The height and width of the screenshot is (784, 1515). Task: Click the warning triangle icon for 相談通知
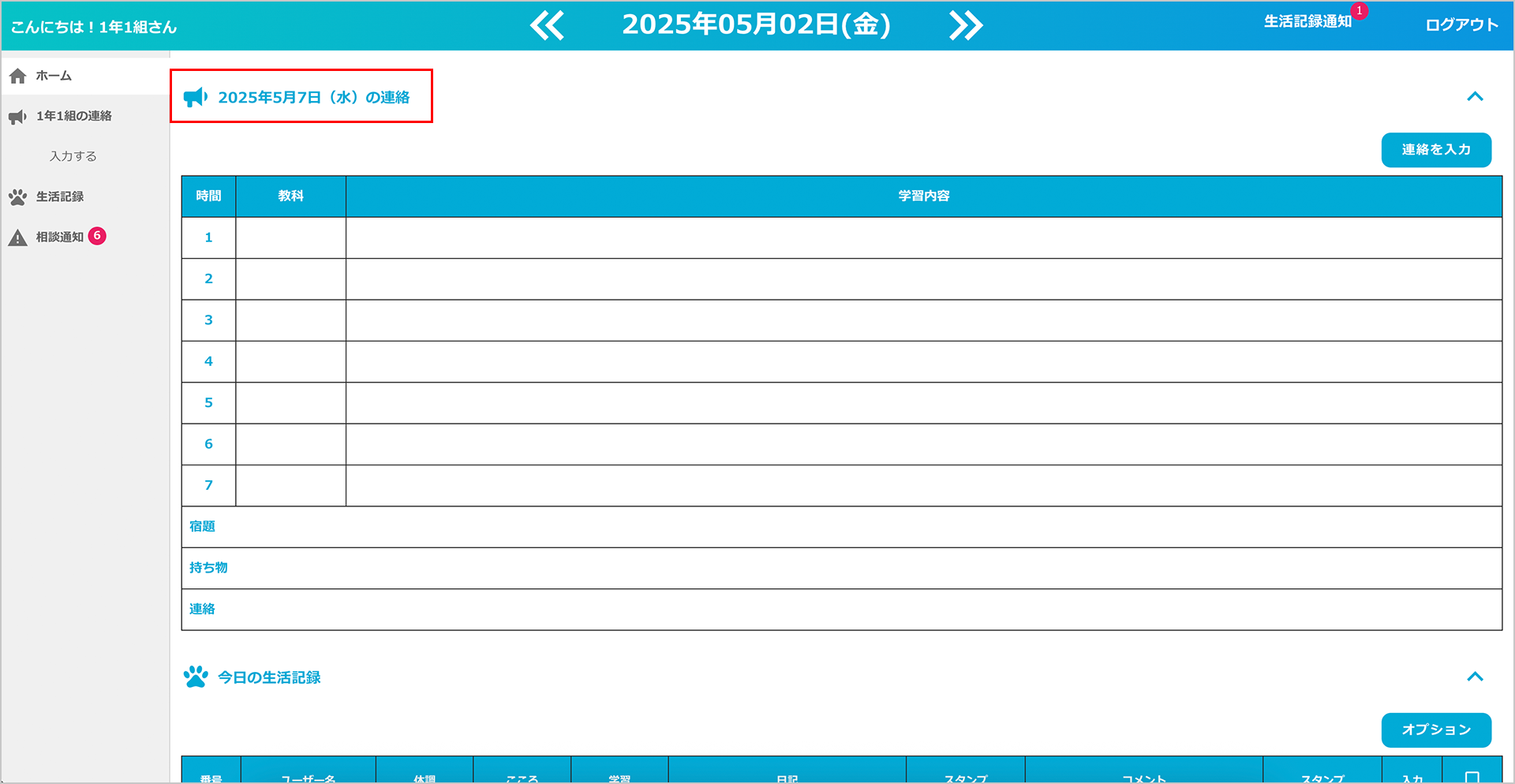coord(18,237)
